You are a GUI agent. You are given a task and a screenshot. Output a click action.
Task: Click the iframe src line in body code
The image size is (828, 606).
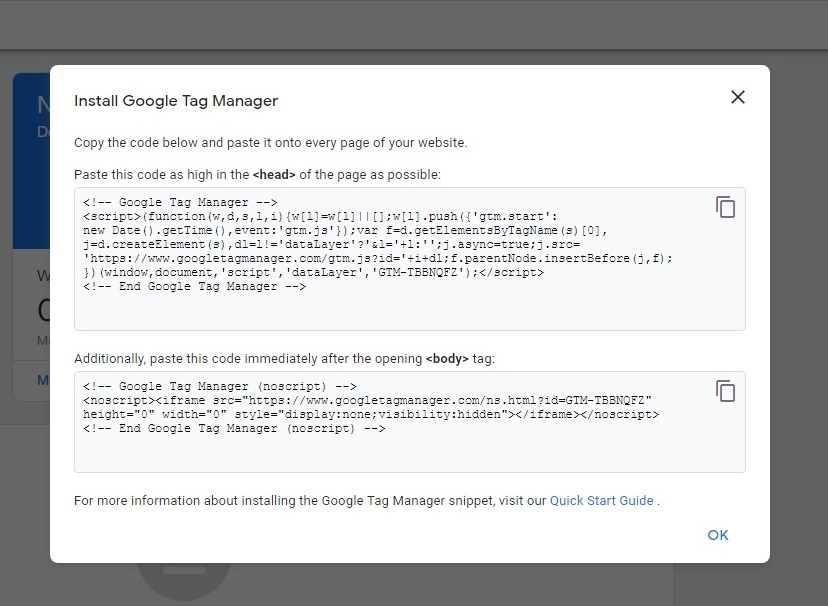tap(367, 400)
